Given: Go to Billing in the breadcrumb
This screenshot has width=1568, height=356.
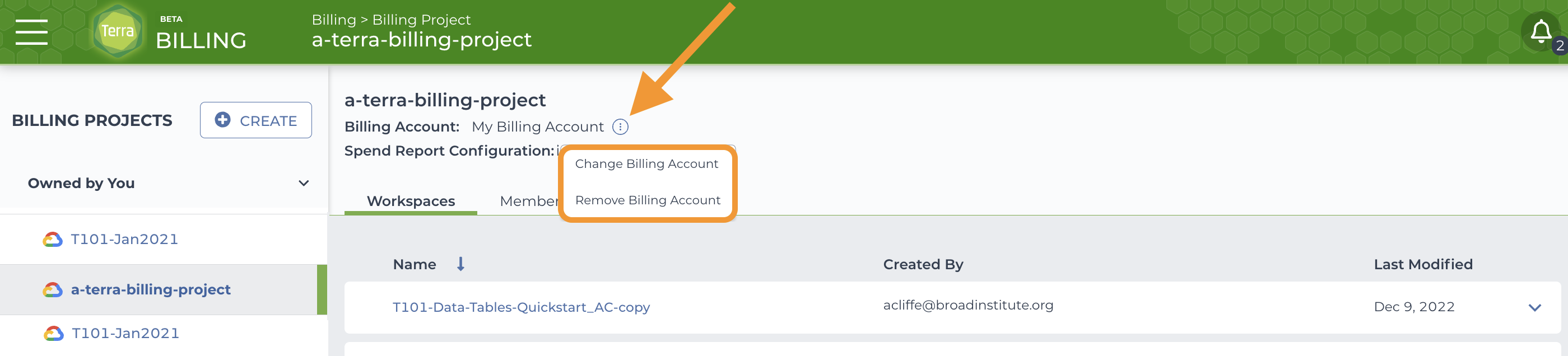Looking at the screenshot, I should 333,20.
